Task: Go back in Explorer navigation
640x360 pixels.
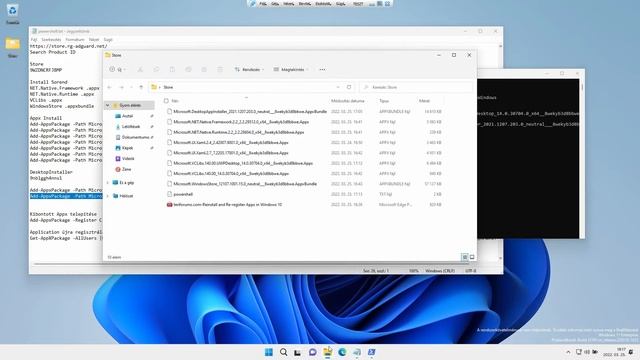Action: click(110, 87)
